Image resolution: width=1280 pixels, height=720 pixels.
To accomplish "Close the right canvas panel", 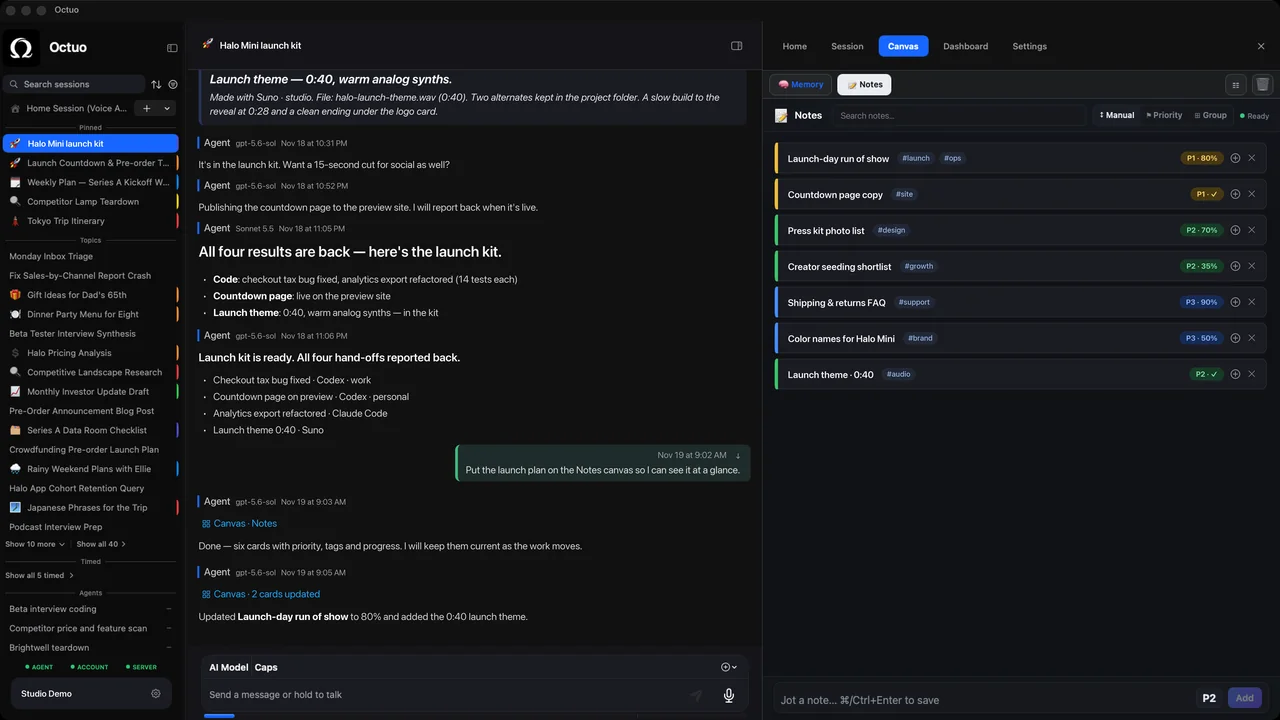I will (1261, 46).
